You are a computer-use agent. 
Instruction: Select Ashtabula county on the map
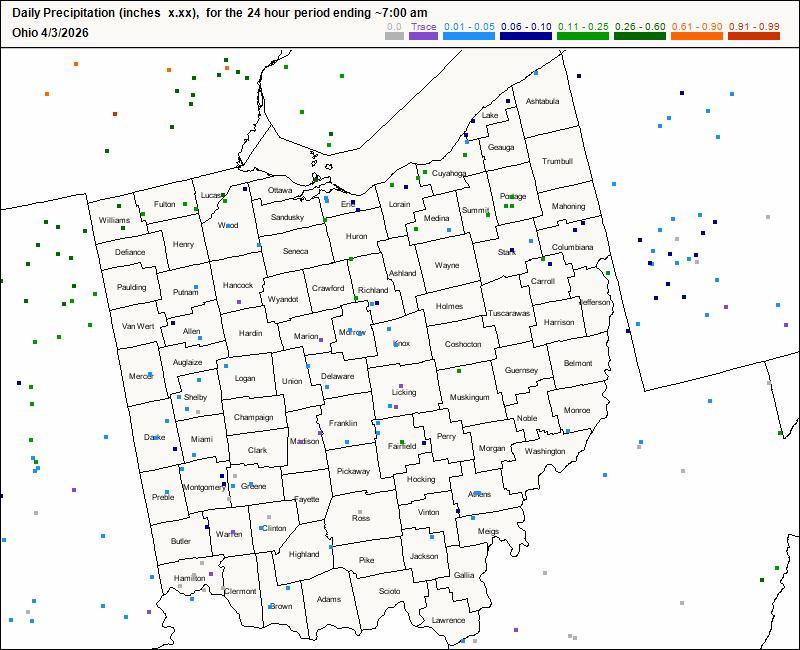point(543,102)
